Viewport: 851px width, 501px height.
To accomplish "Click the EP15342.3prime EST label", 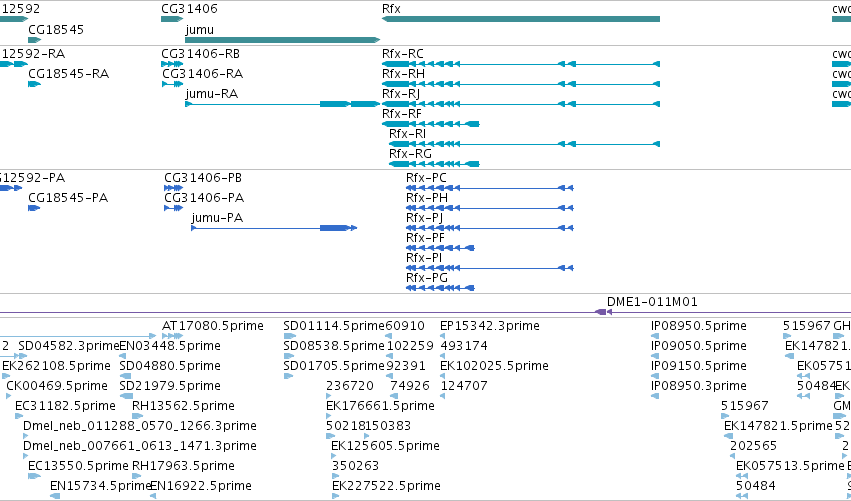I will (490, 326).
